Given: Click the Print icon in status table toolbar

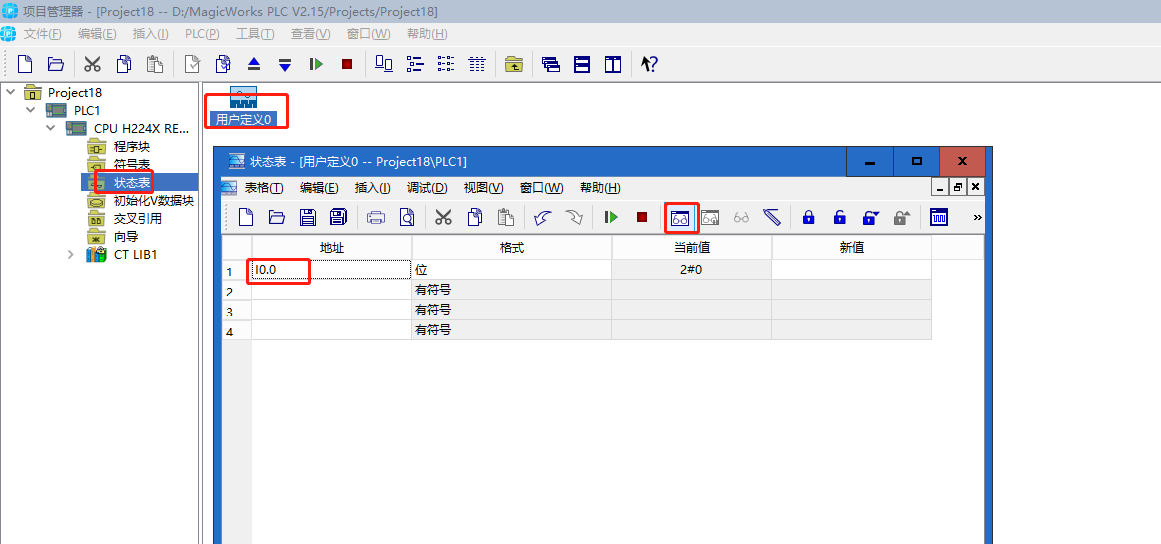Looking at the screenshot, I should (376, 218).
